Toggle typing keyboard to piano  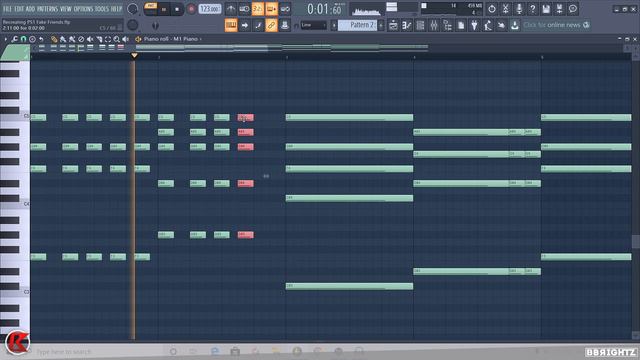pyautogui.click(x=231, y=25)
